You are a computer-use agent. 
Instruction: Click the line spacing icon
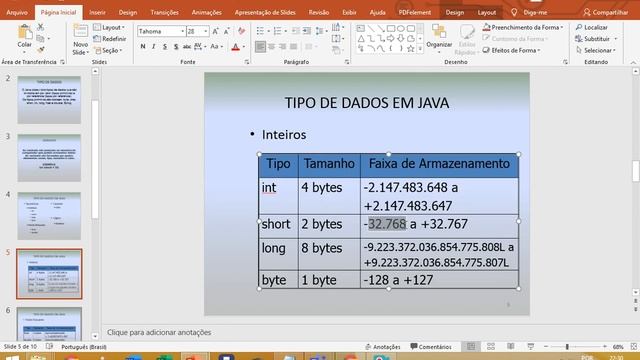click(x=321, y=31)
